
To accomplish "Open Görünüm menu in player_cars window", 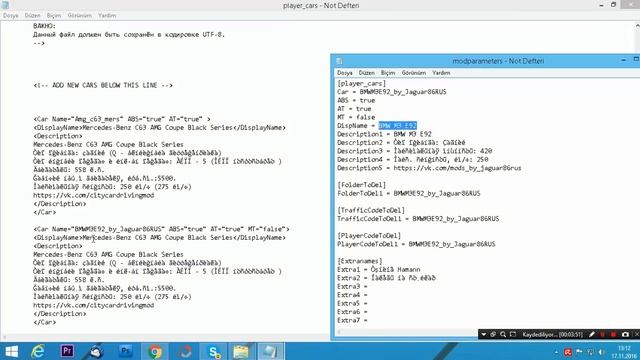I will pyautogui.click(x=80, y=16).
